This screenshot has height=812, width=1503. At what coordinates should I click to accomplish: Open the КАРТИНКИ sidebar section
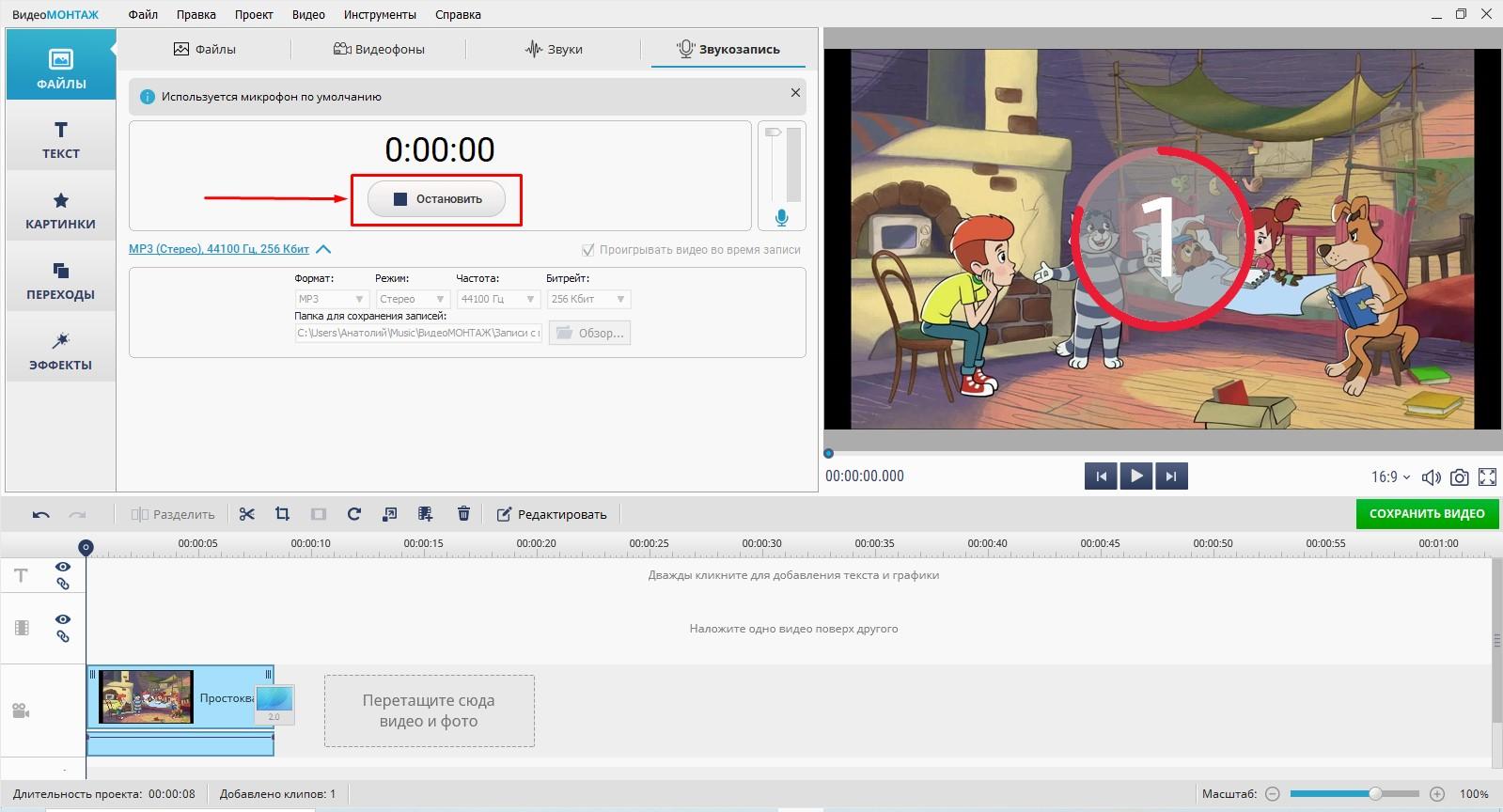pos(61,209)
